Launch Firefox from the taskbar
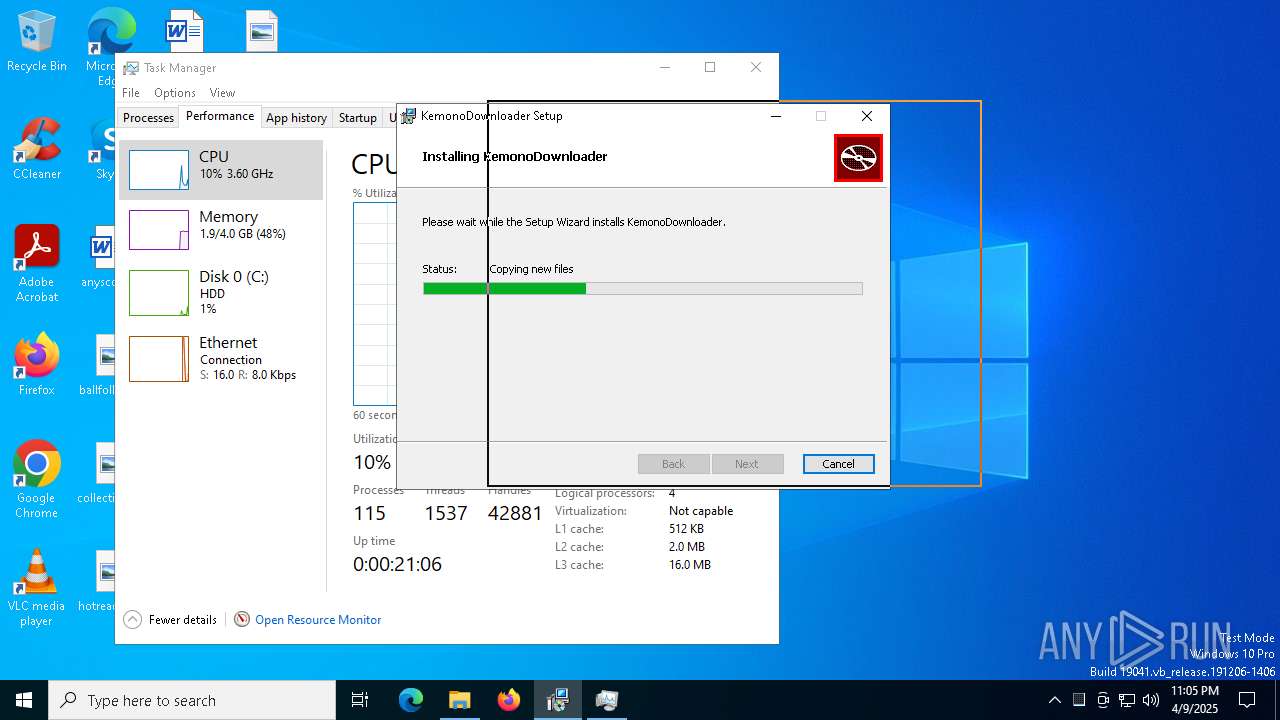The width and height of the screenshot is (1280, 720). pyautogui.click(x=509, y=700)
